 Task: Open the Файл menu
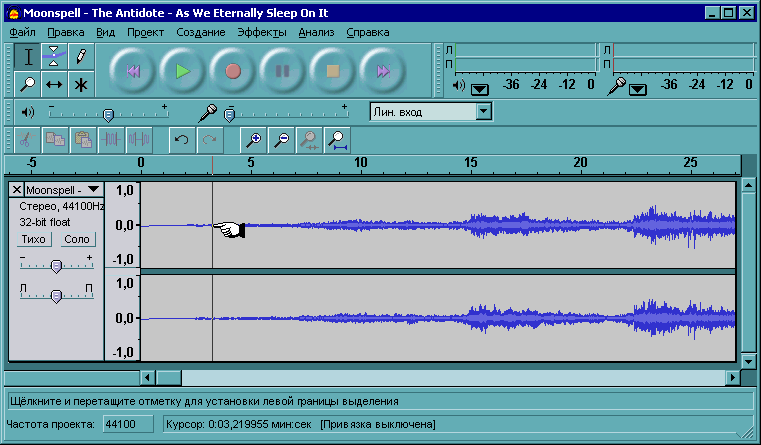pos(22,33)
